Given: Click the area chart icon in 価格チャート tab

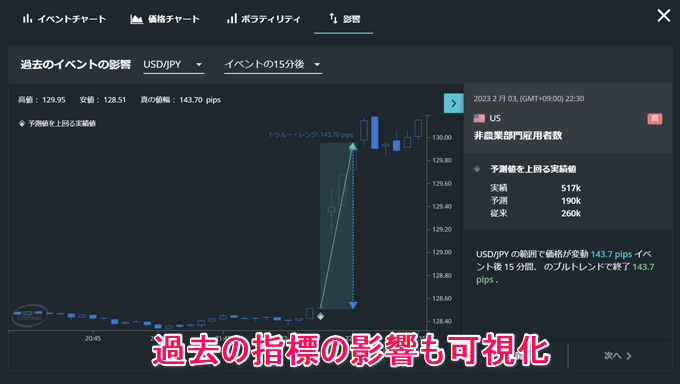Looking at the screenshot, I should (x=136, y=19).
